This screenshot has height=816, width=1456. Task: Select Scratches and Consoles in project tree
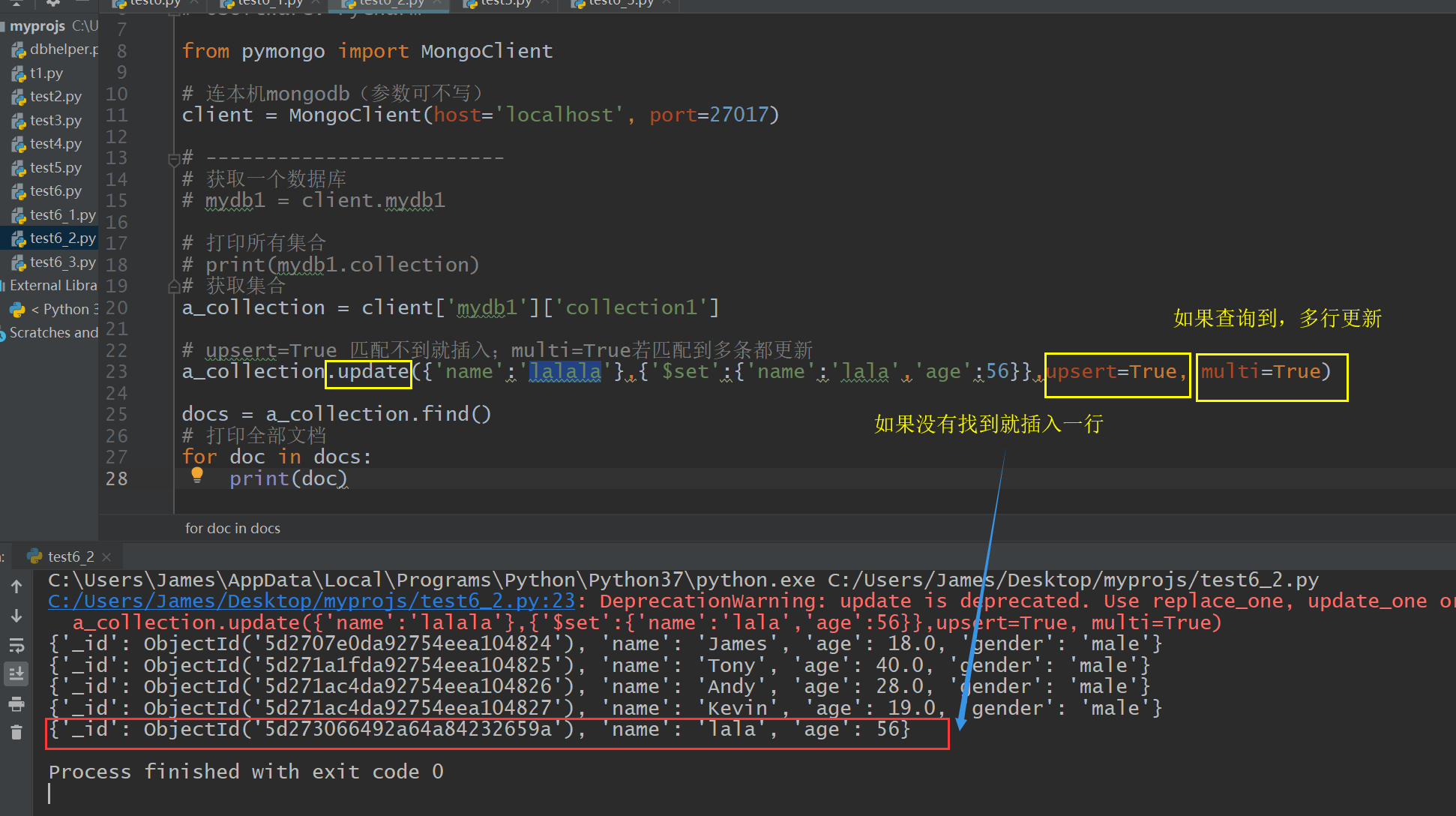point(53,332)
